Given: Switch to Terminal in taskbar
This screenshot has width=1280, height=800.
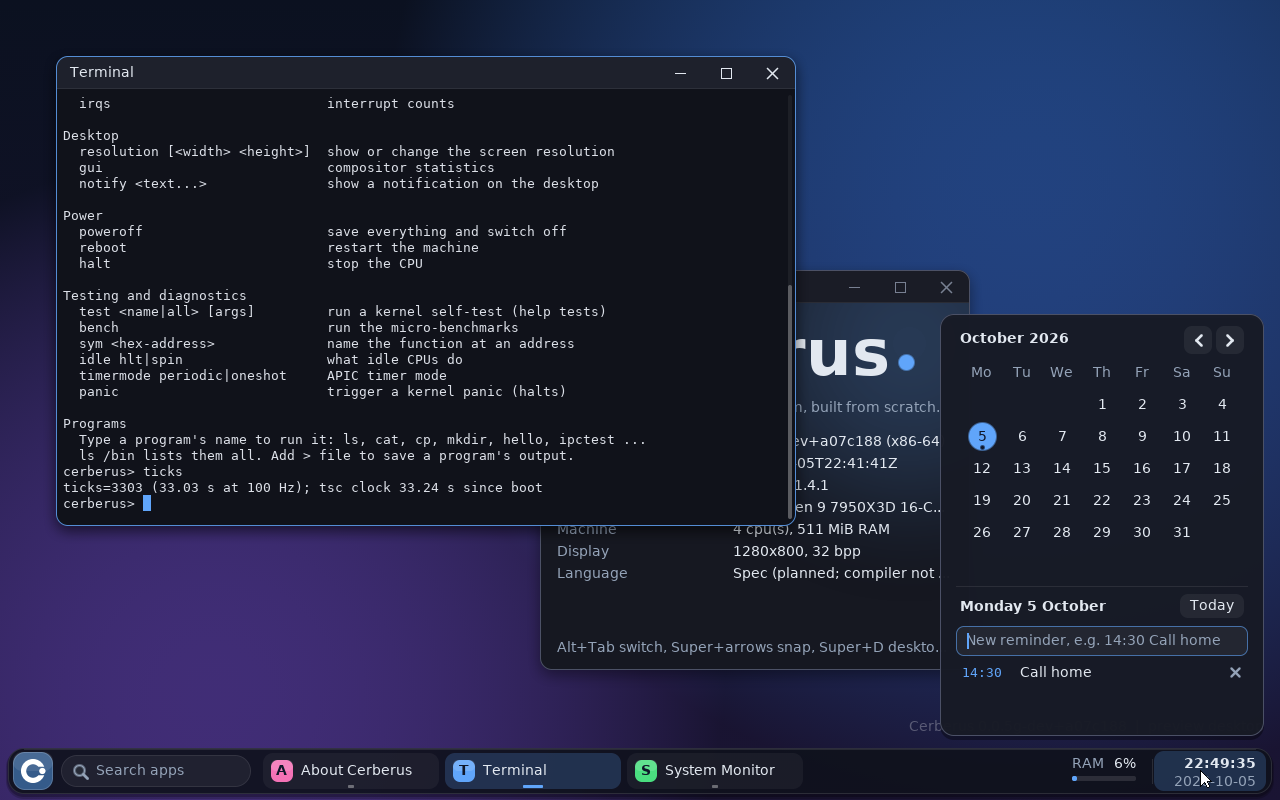Looking at the screenshot, I should point(533,770).
